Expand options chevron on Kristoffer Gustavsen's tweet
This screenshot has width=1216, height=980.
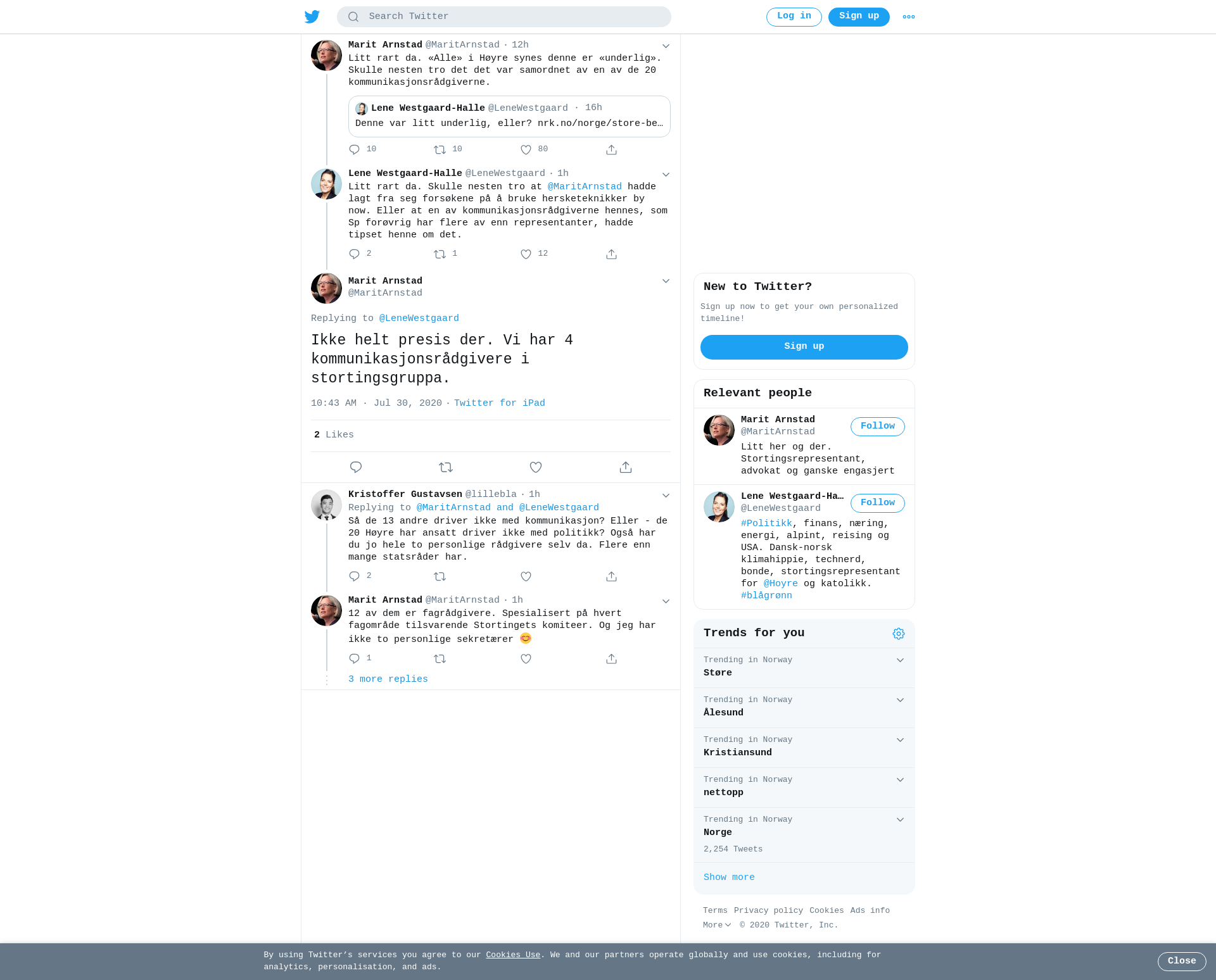click(x=666, y=496)
